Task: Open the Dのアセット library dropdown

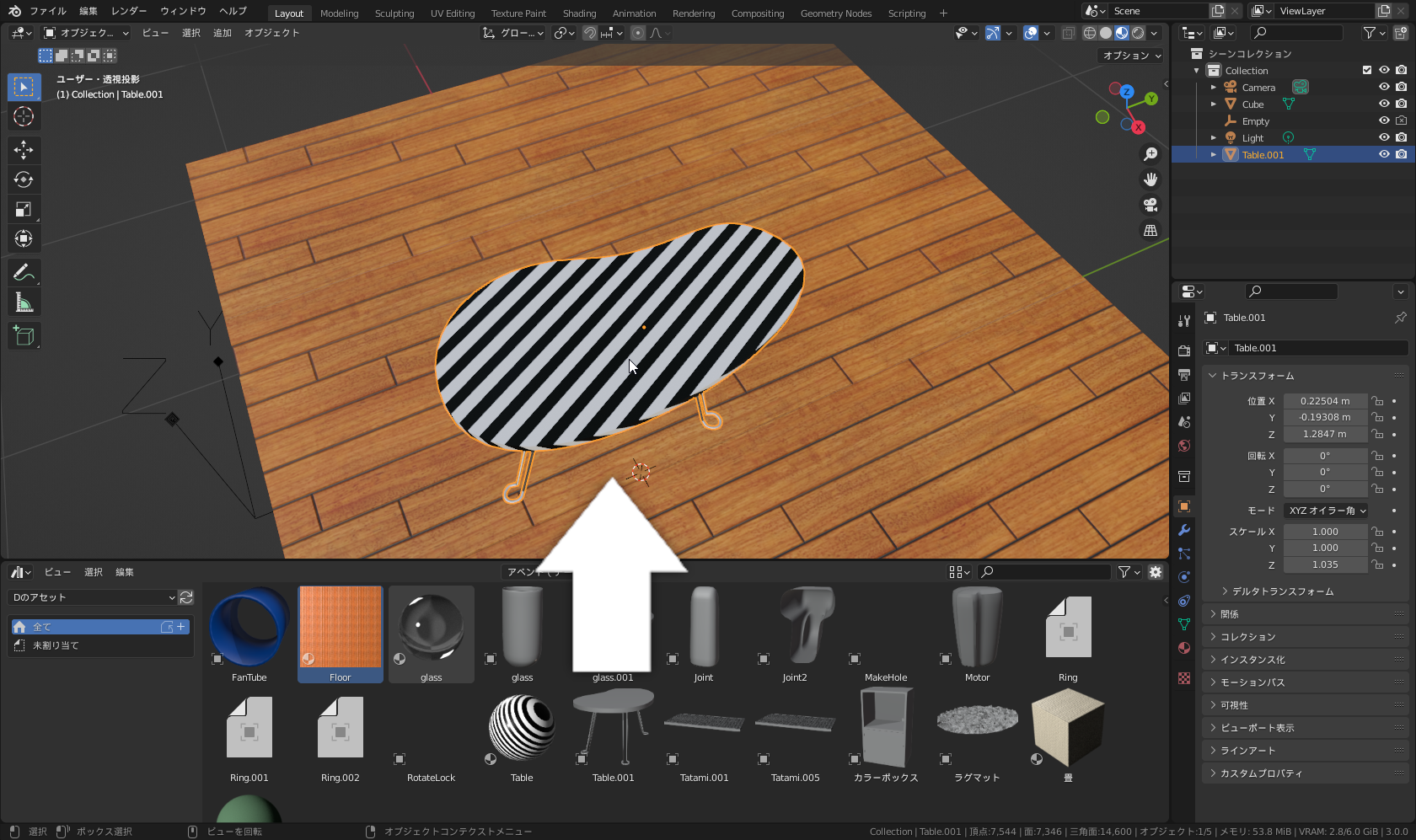Action: click(x=93, y=597)
